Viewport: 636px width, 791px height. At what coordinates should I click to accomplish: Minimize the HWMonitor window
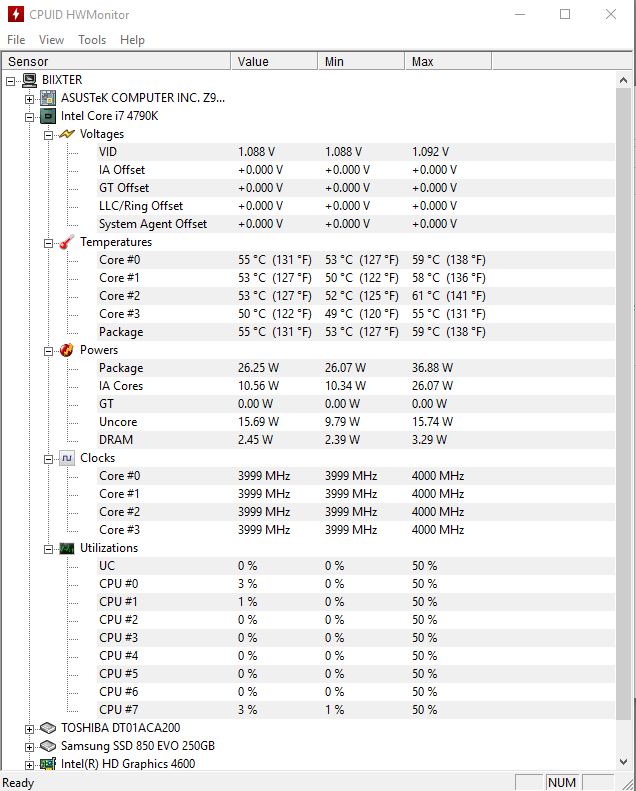pos(520,14)
